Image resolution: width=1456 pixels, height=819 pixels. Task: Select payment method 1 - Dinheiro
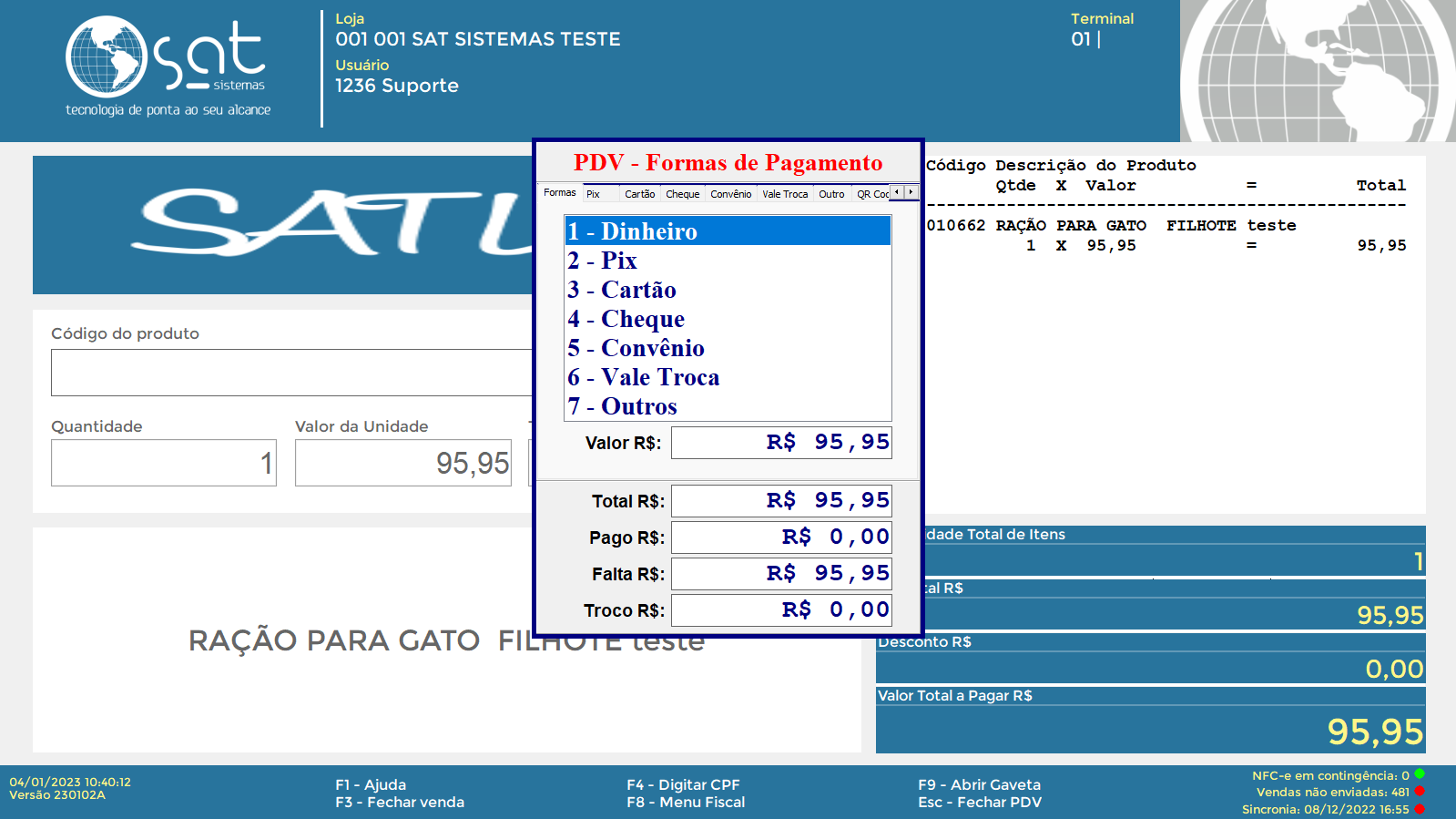[x=727, y=231]
